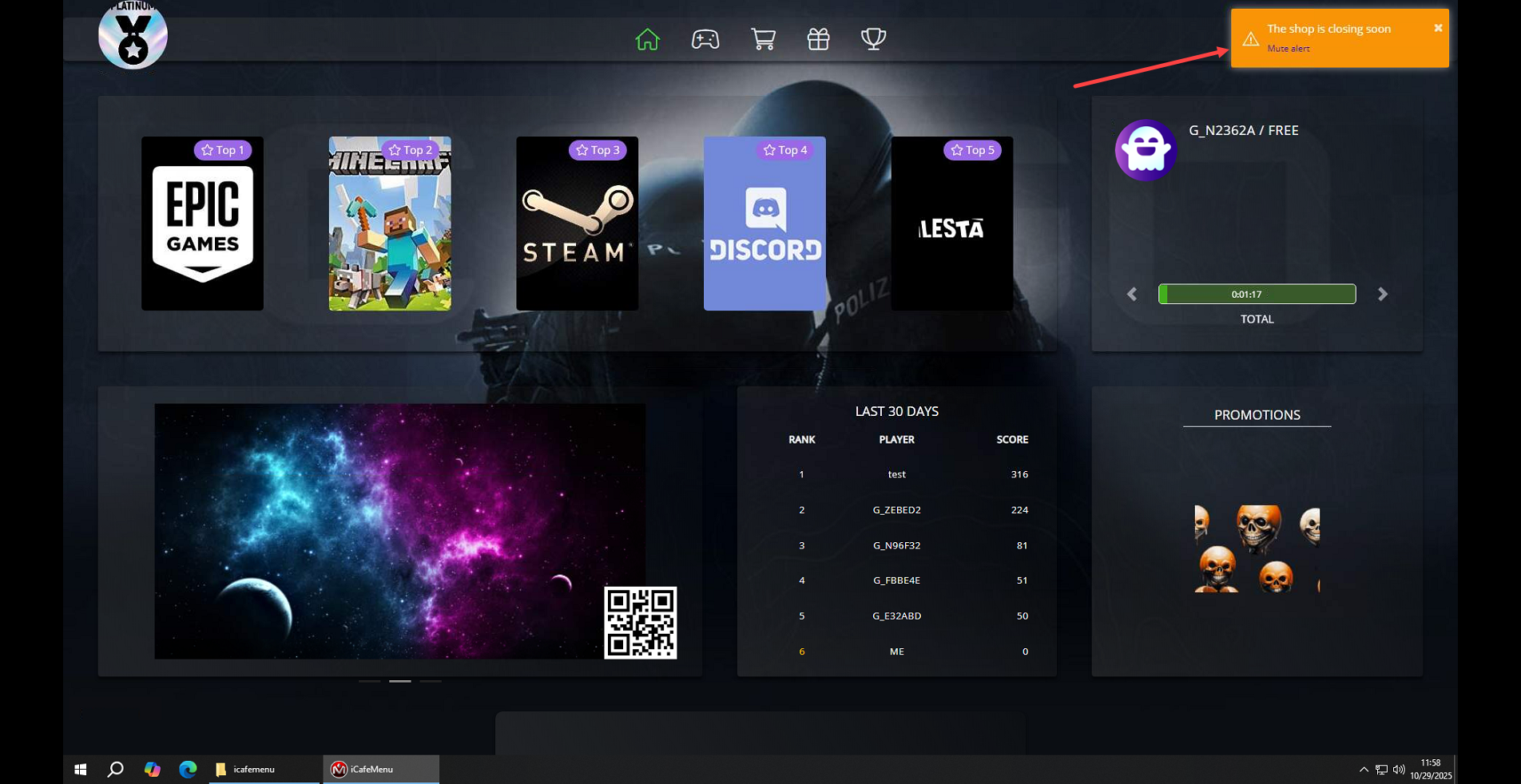1521x784 pixels.
Task: Open the Windows Start menu
Action: click(80, 770)
